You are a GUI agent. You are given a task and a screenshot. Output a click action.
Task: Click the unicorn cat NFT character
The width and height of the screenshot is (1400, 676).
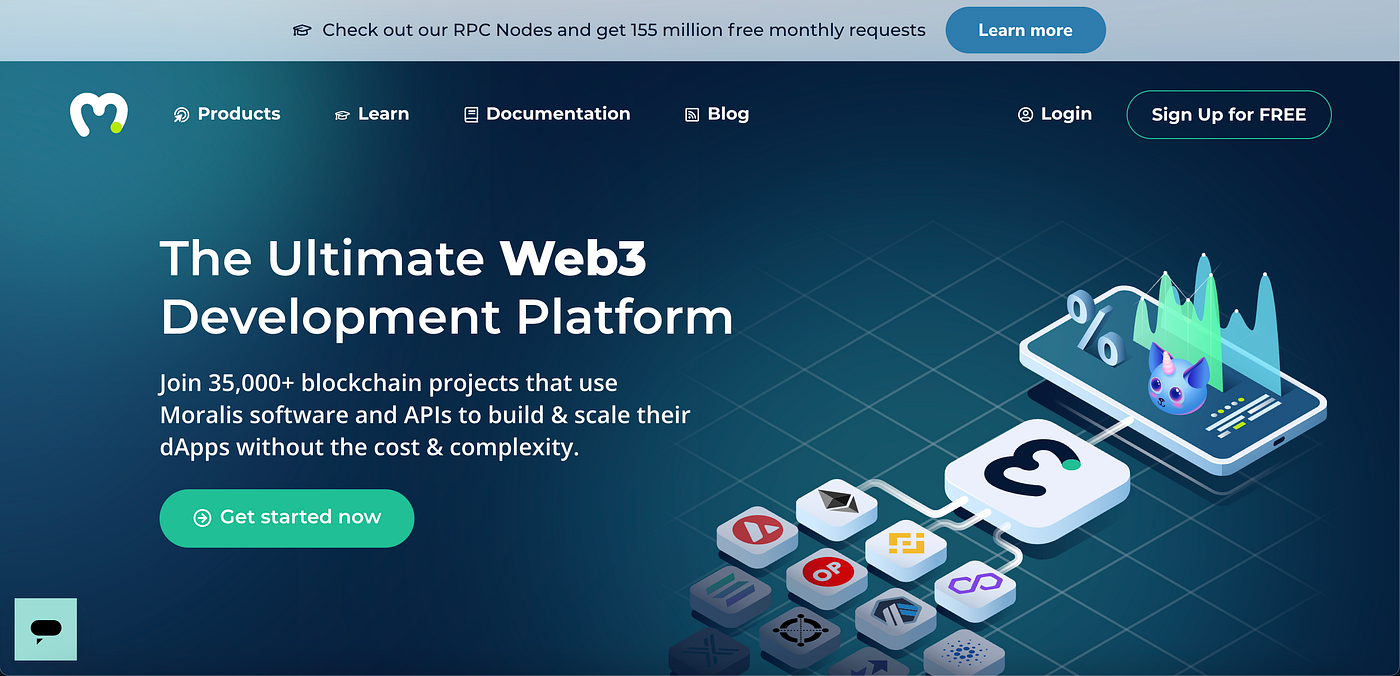1178,378
